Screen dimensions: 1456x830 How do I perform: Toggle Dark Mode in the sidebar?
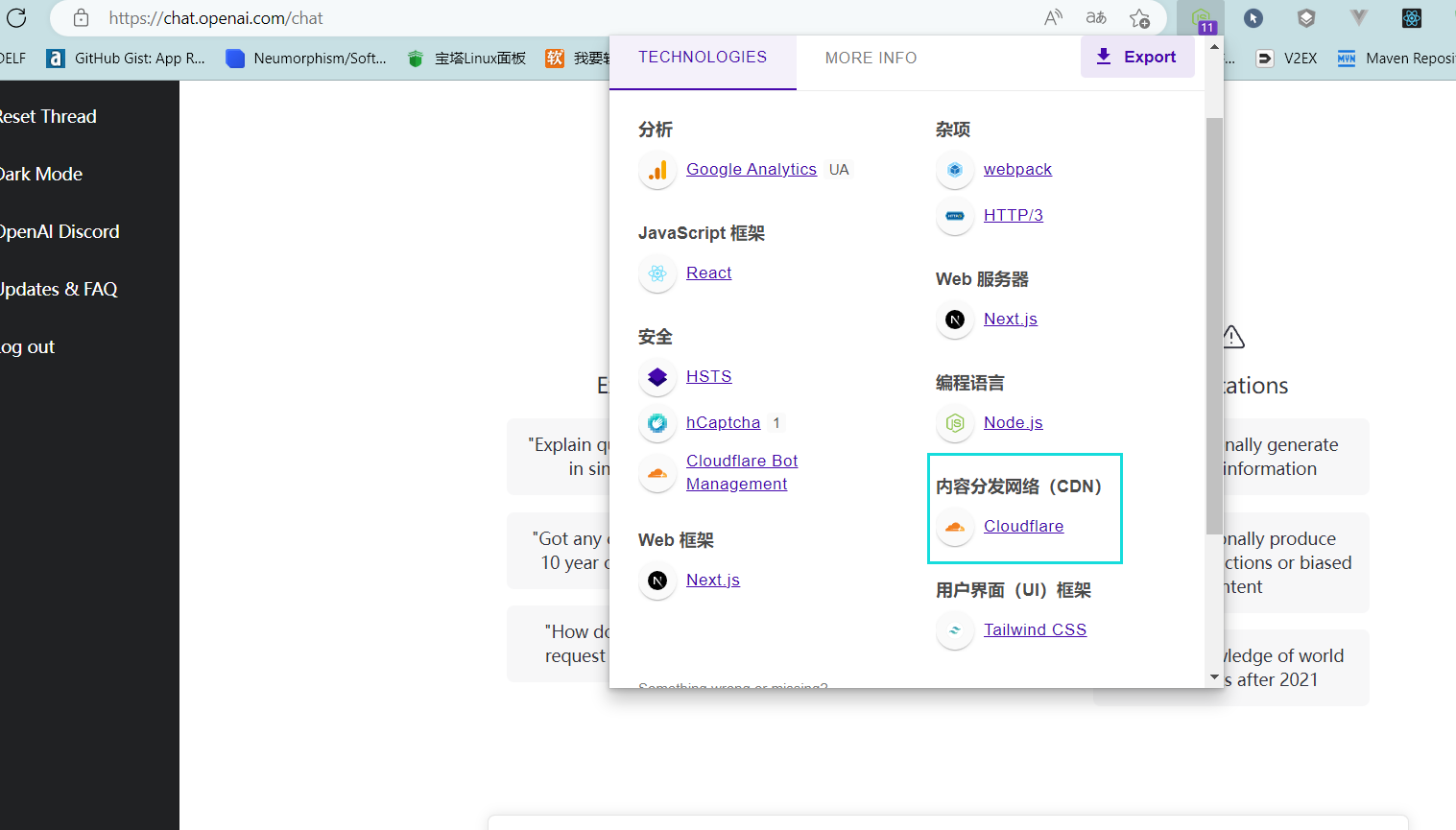pos(42,174)
